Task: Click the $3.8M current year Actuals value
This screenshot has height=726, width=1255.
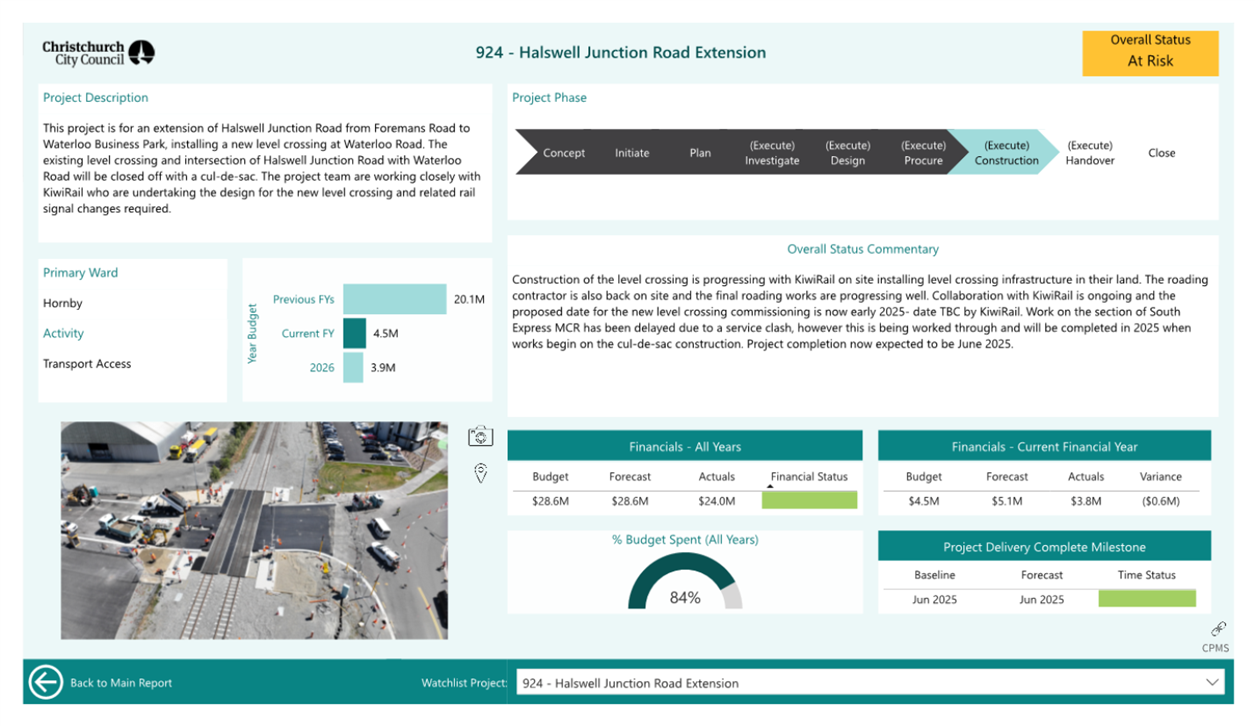Action: click(x=1086, y=501)
